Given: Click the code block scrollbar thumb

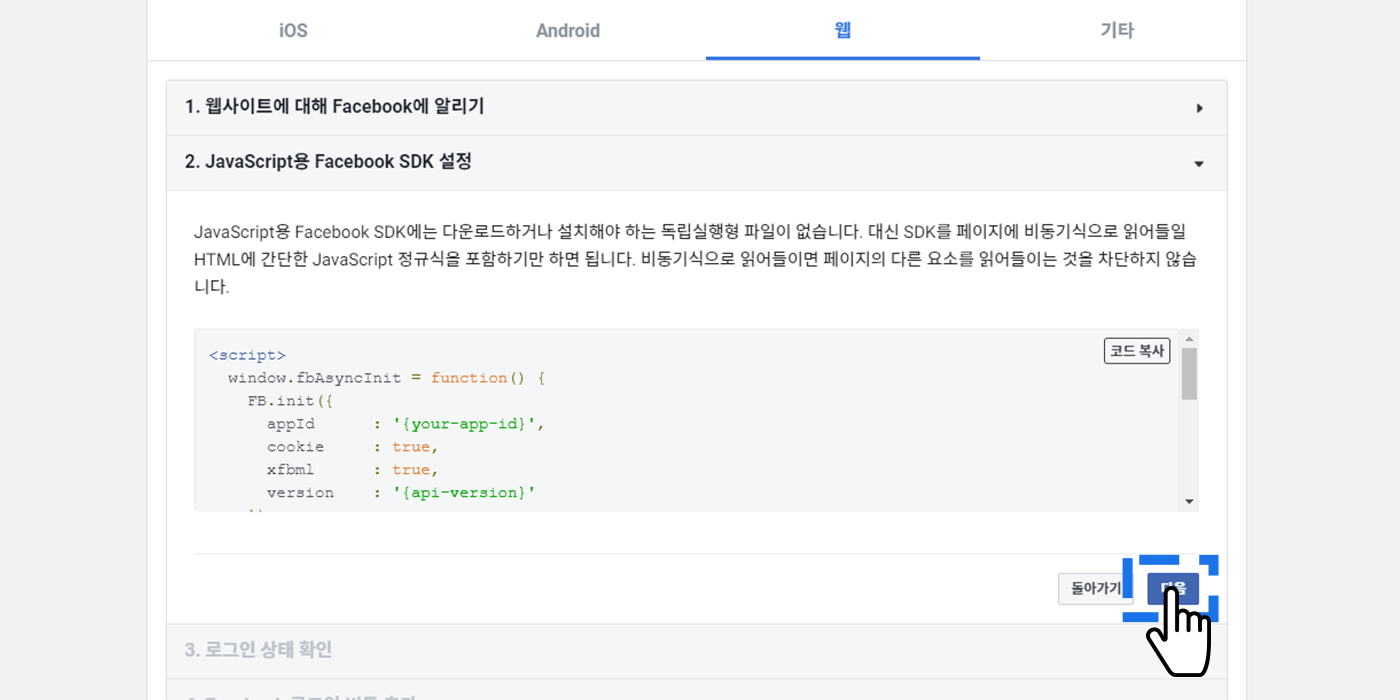Looking at the screenshot, I should pos(1189,373).
